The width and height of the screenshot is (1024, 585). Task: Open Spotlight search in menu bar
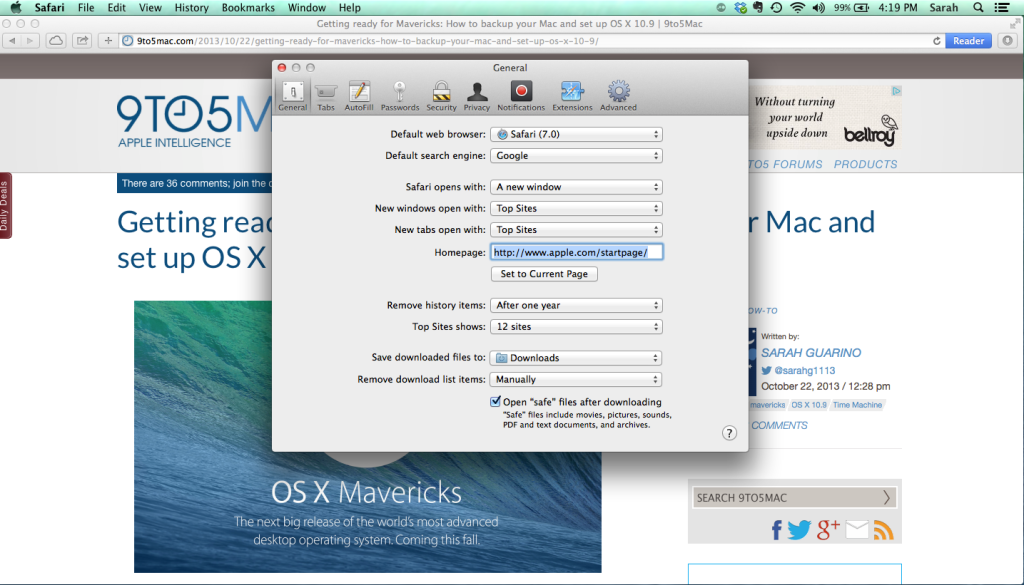coord(978,8)
